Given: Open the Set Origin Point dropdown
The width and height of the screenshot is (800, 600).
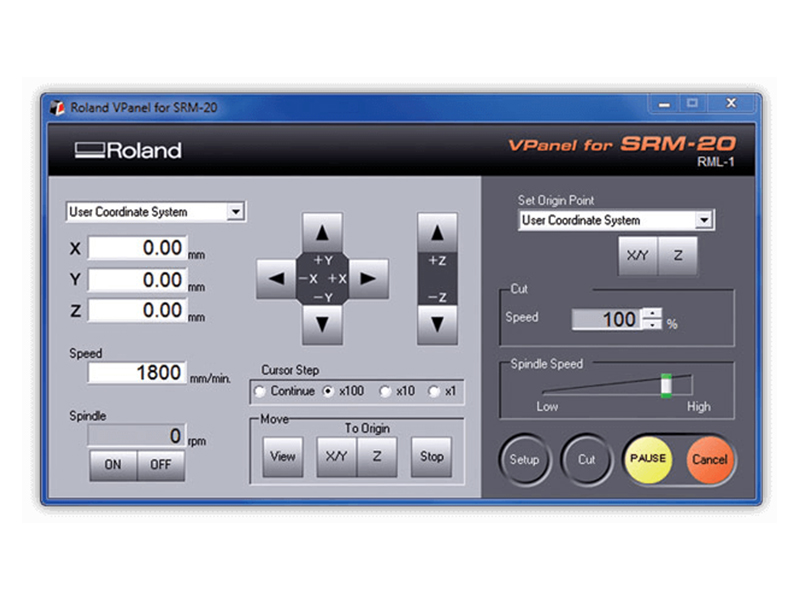Looking at the screenshot, I should (704, 220).
